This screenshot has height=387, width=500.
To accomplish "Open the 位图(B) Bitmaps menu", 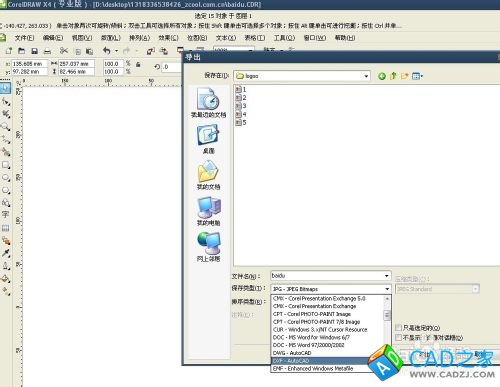I will click(197, 38).
